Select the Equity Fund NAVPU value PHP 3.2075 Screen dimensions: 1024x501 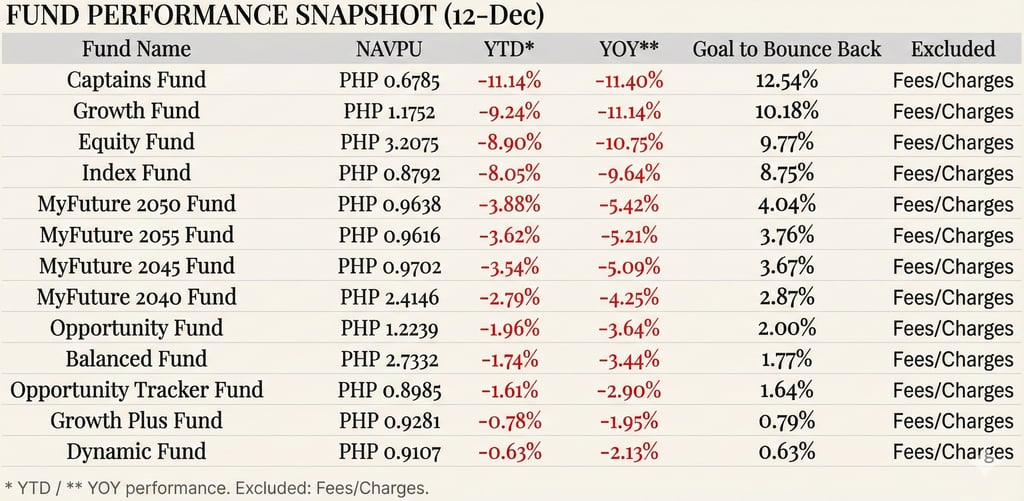tap(390, 142)
